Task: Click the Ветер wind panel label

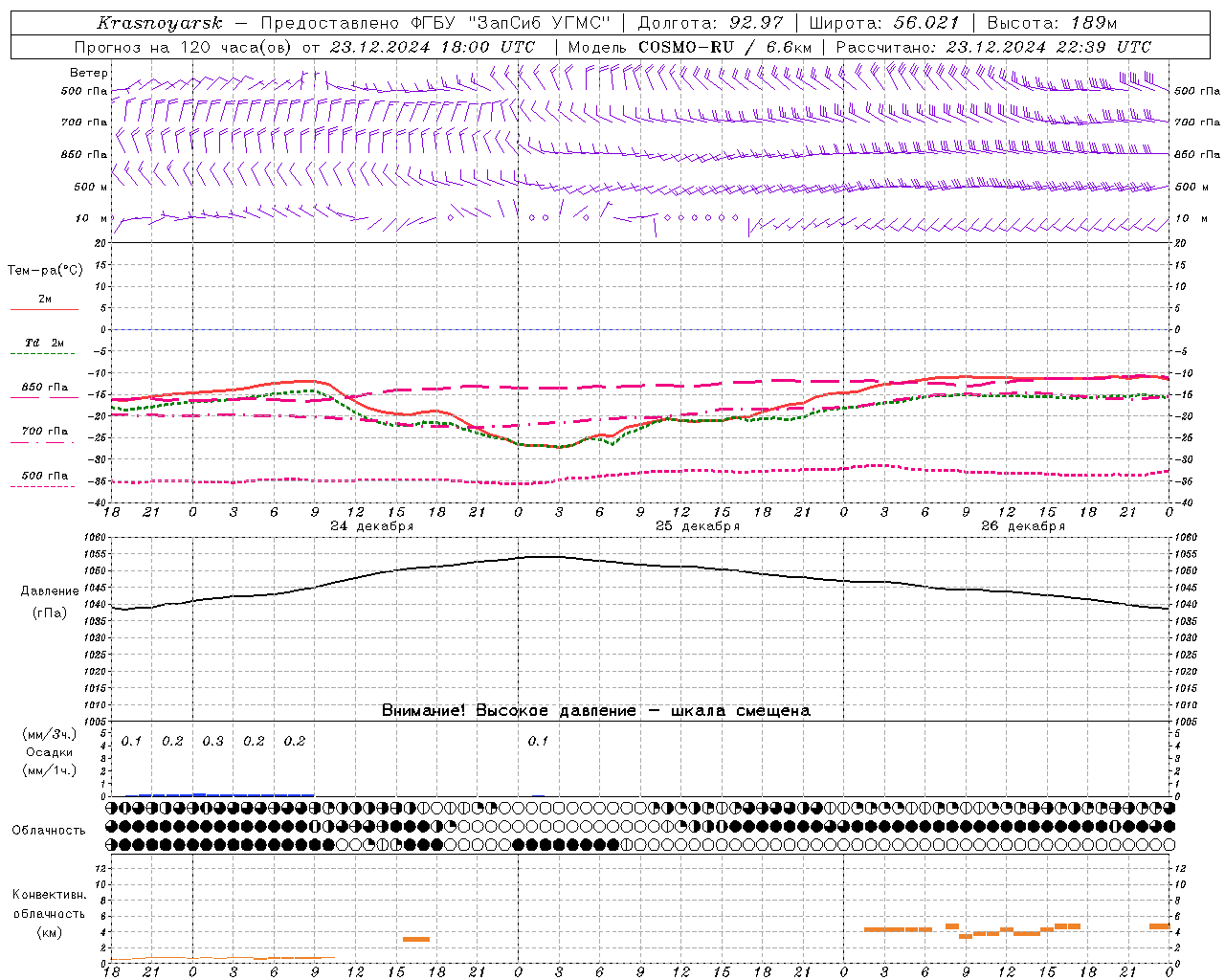Action: [89, 73]
